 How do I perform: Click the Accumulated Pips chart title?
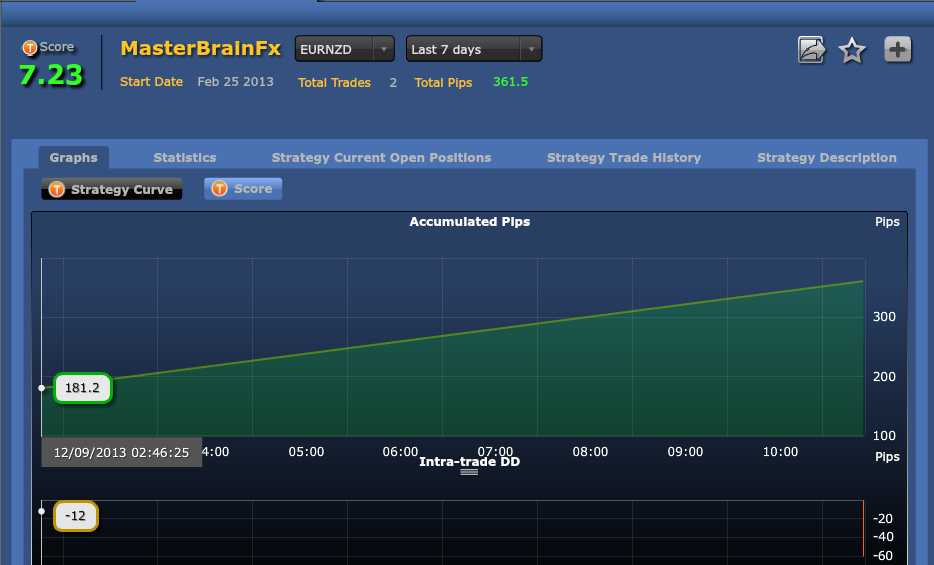[x=469, y=221]
